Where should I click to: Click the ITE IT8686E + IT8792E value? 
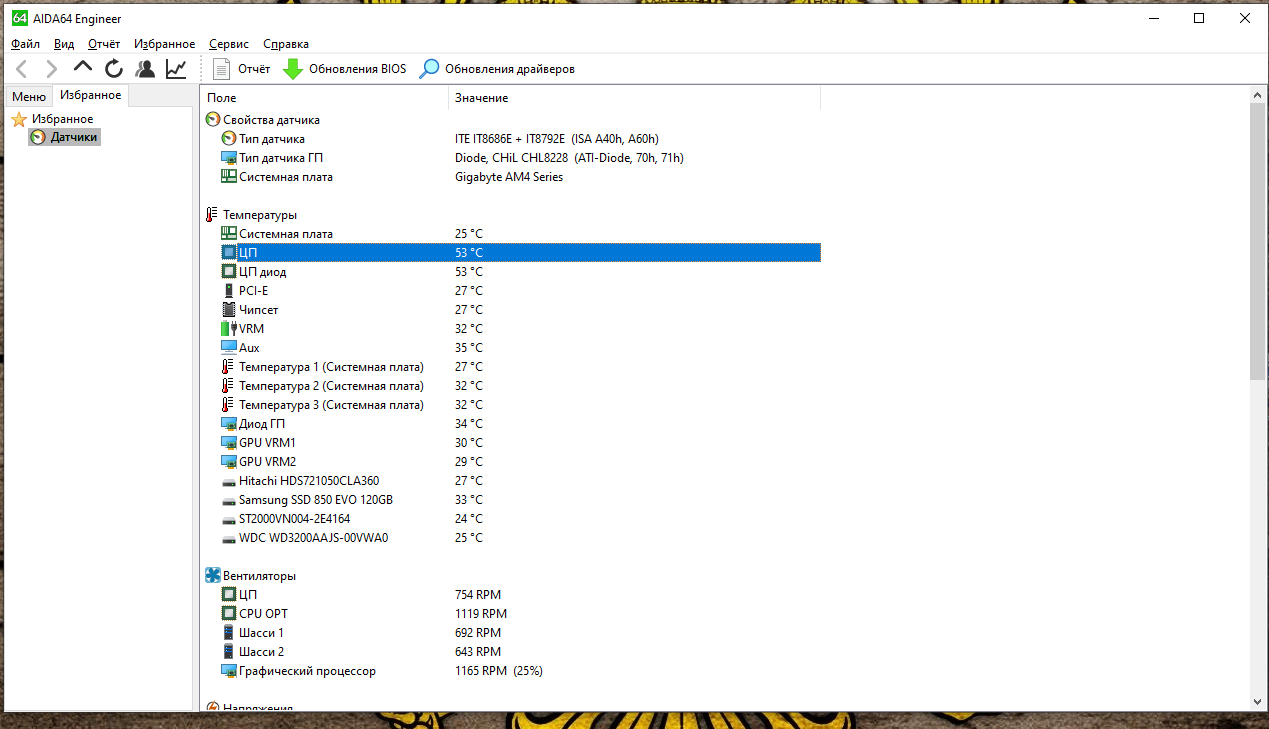[x=557, y=139]
